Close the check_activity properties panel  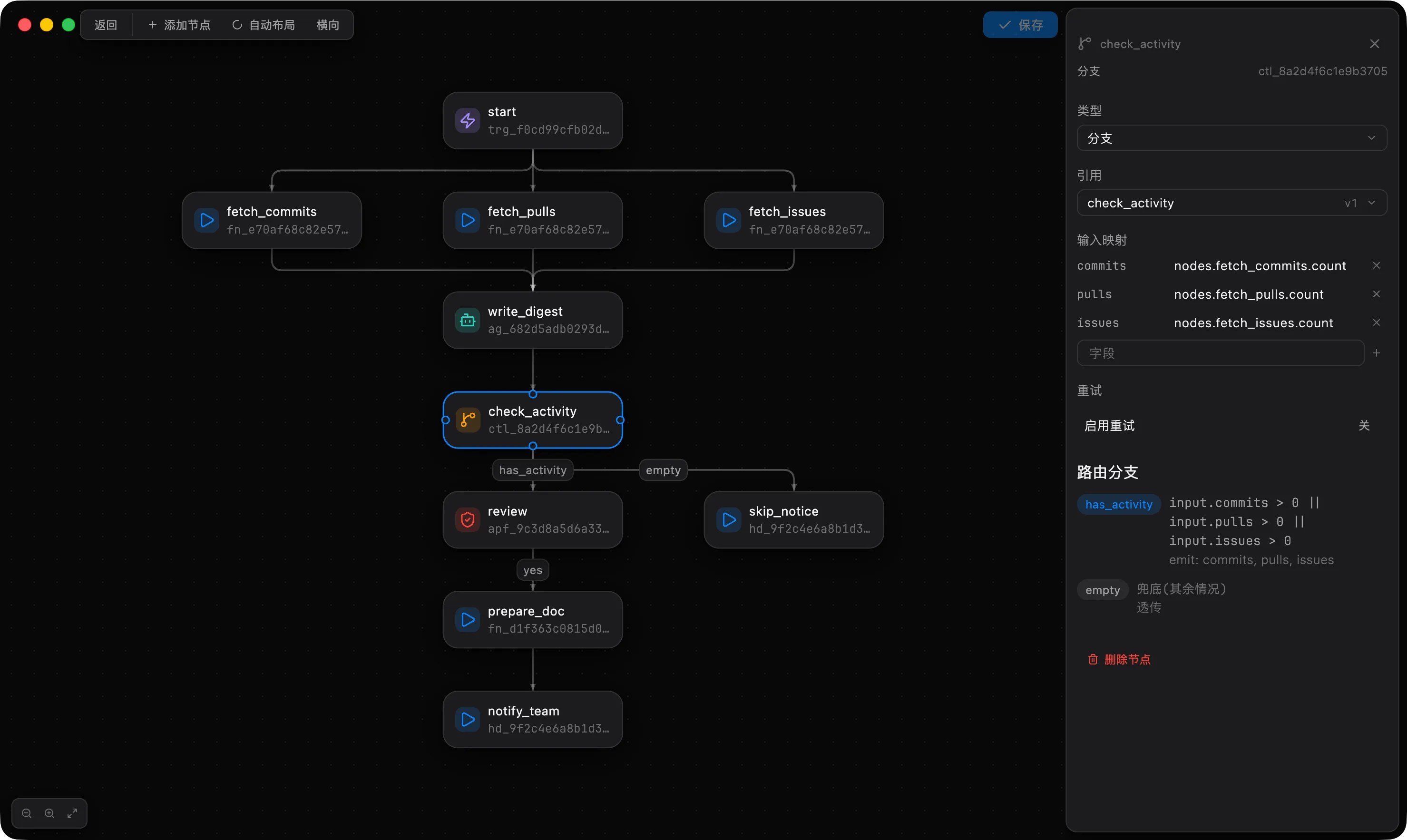click(1374, 44)
